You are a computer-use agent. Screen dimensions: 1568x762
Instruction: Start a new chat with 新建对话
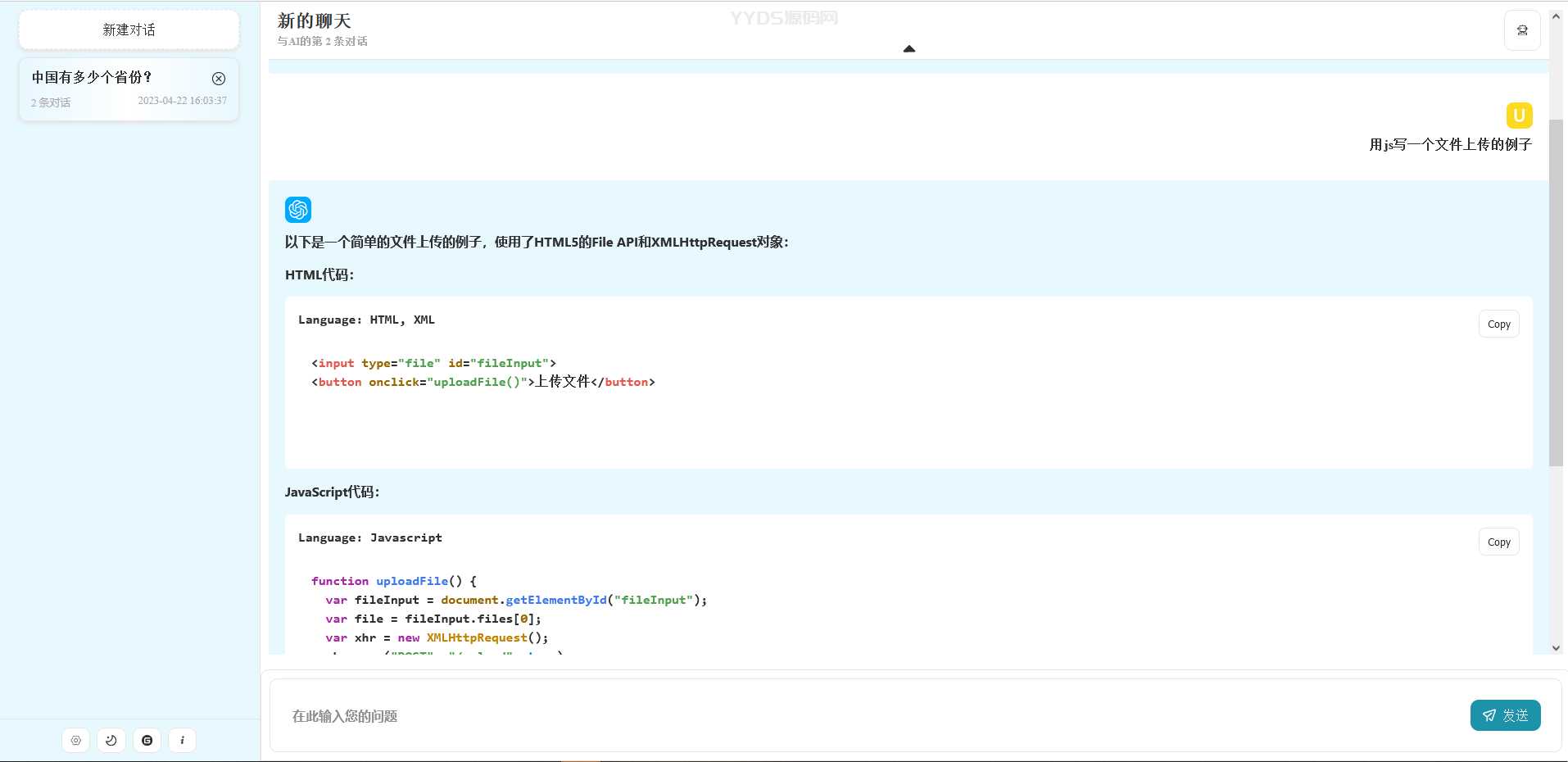[x=129, y=30]
